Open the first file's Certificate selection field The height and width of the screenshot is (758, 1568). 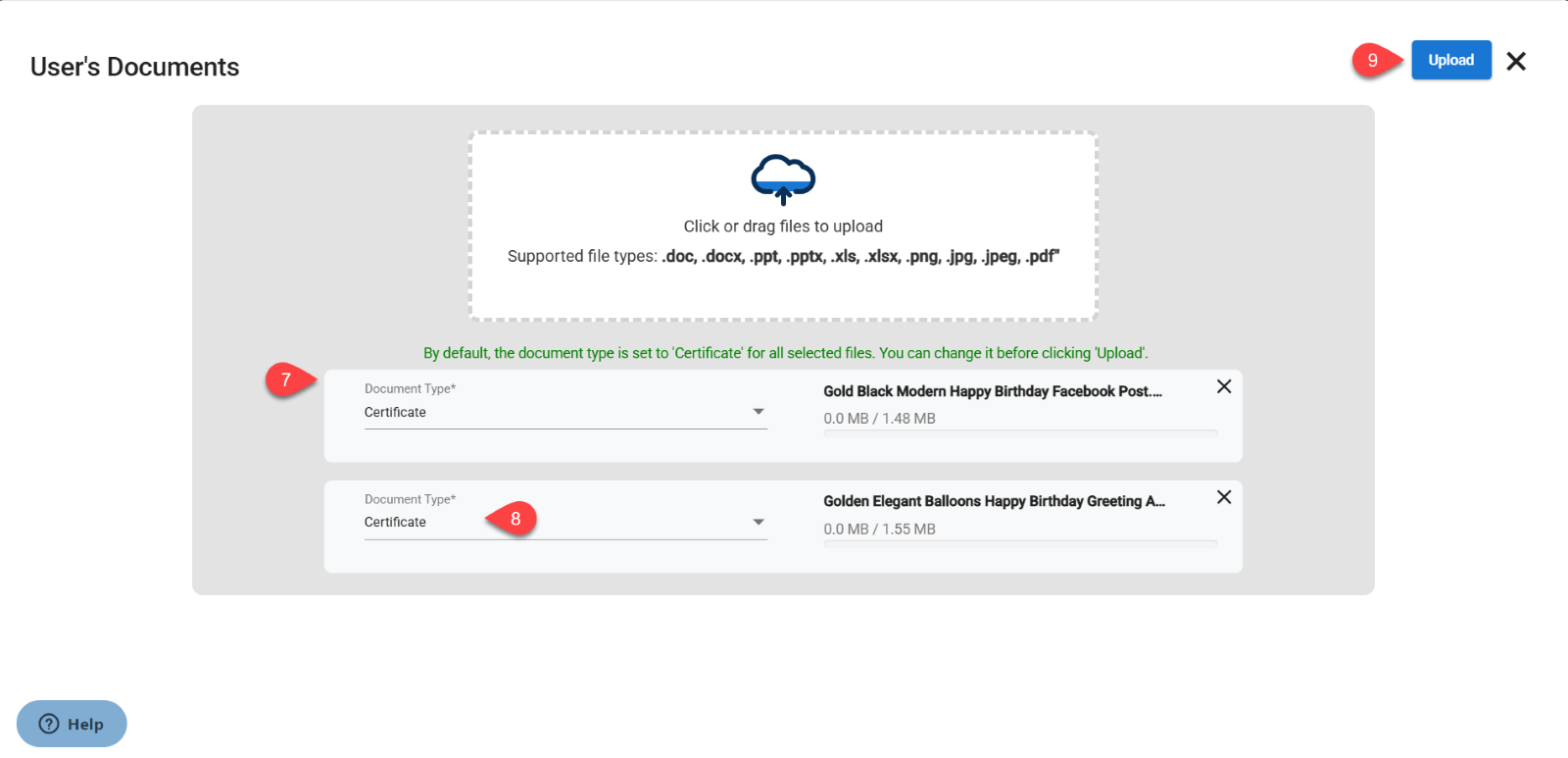(549, 413)
